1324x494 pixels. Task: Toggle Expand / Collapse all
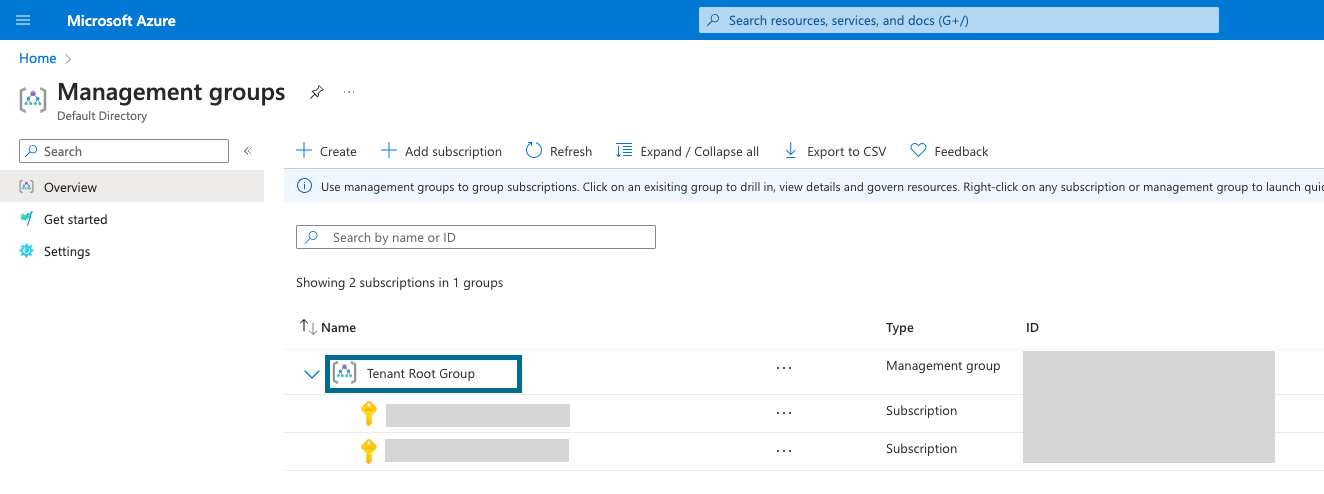(688, 151)
